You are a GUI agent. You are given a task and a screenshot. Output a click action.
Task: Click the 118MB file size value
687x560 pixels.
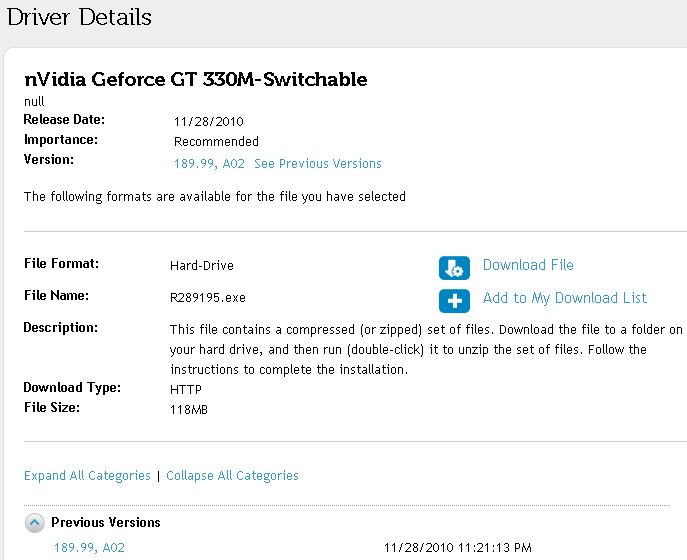[189, 410]
